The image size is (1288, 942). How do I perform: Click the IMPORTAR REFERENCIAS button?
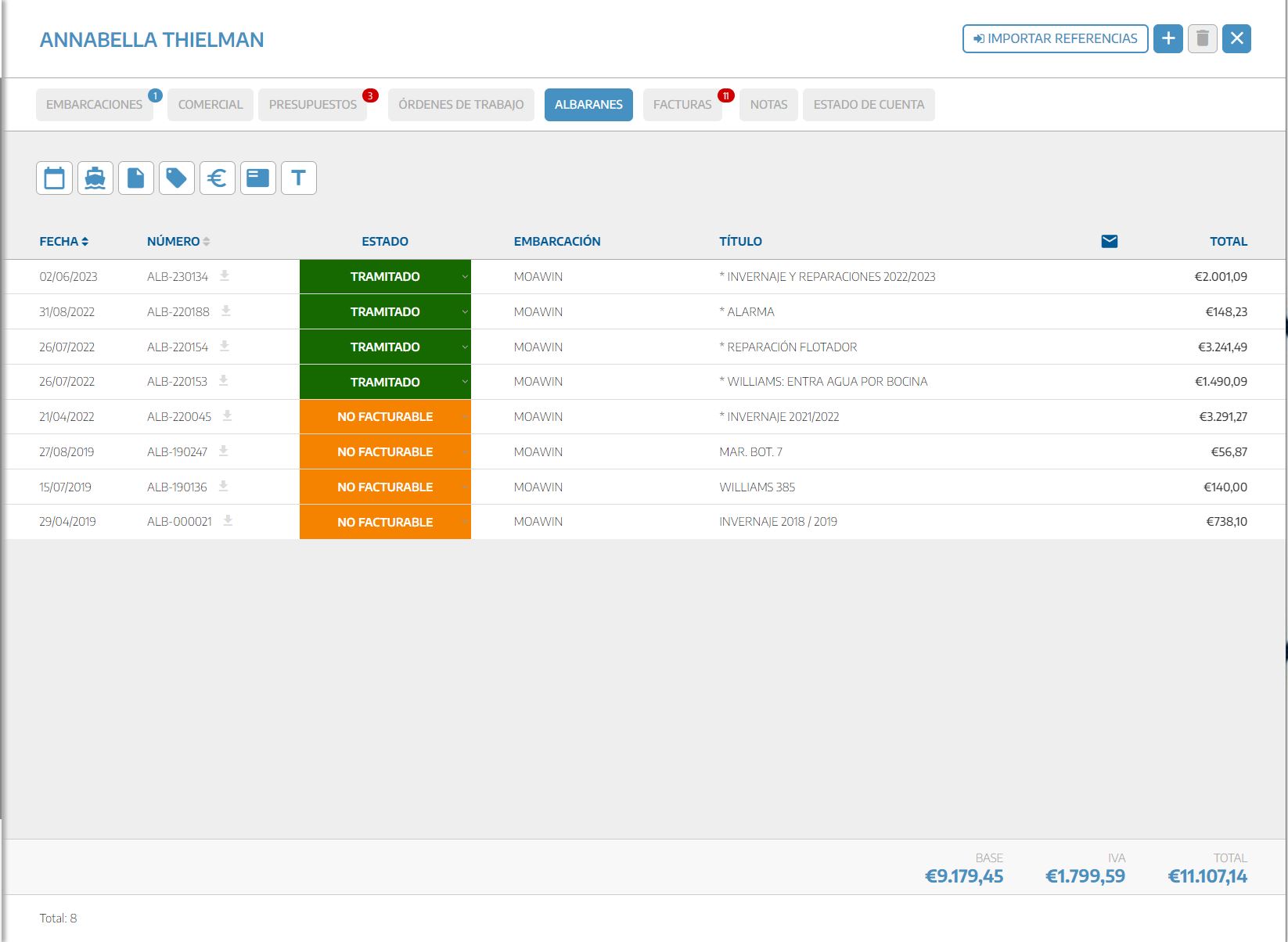(1055, 38)
